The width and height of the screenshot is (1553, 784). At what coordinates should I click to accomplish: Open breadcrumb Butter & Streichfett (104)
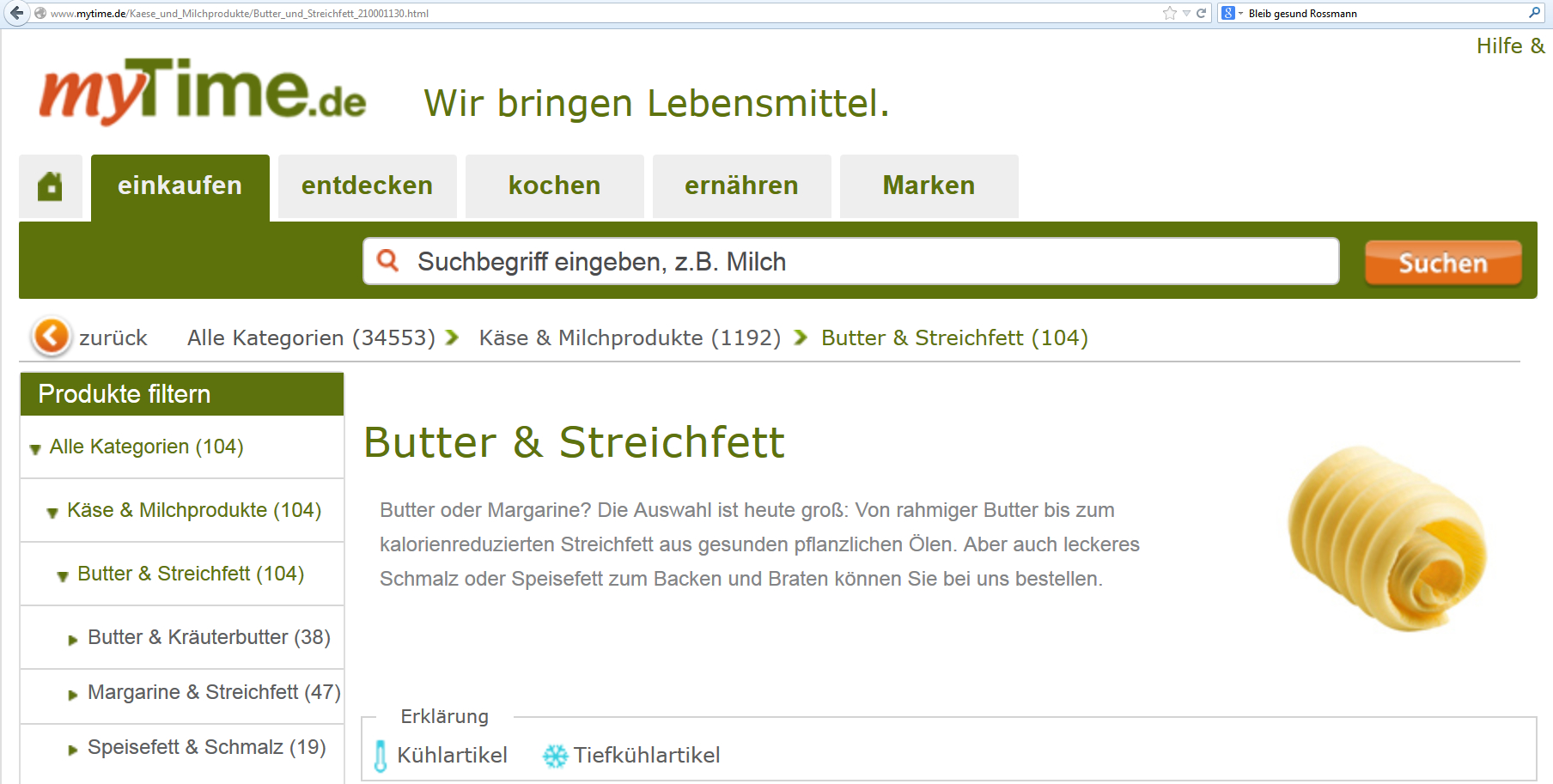[955, 337]
